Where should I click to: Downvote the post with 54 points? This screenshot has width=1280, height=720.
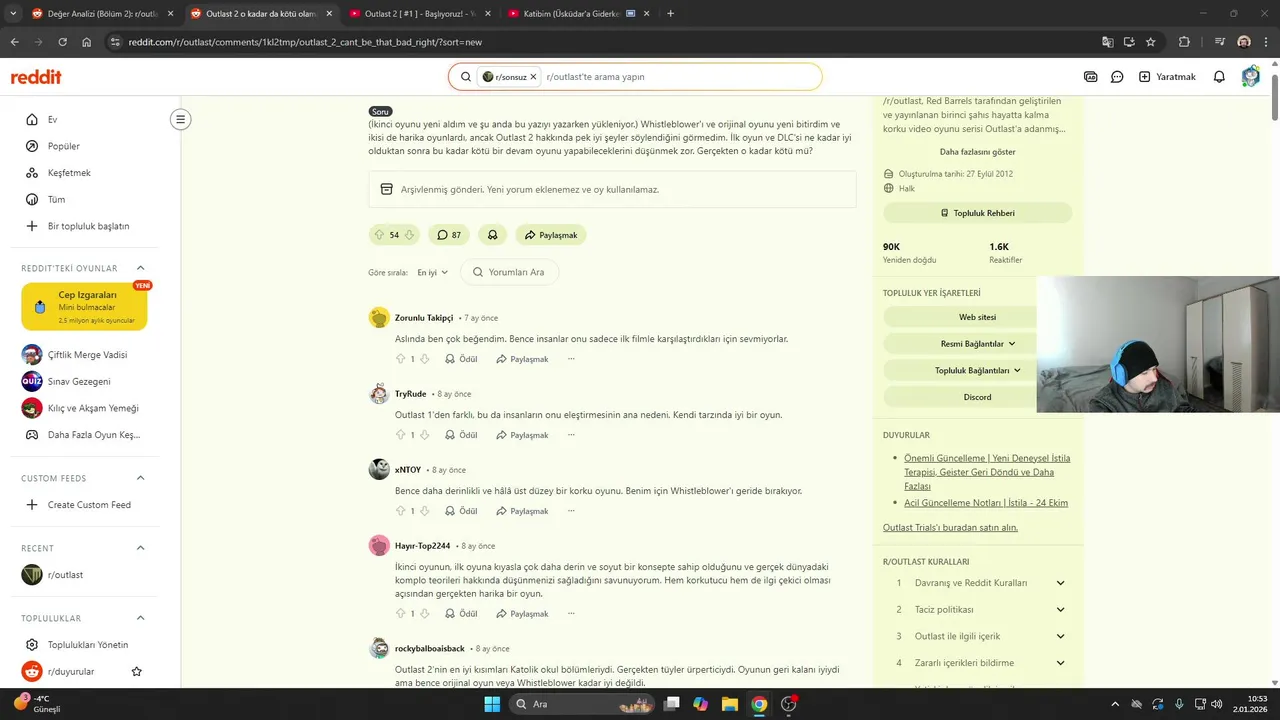tap(409, 235)
